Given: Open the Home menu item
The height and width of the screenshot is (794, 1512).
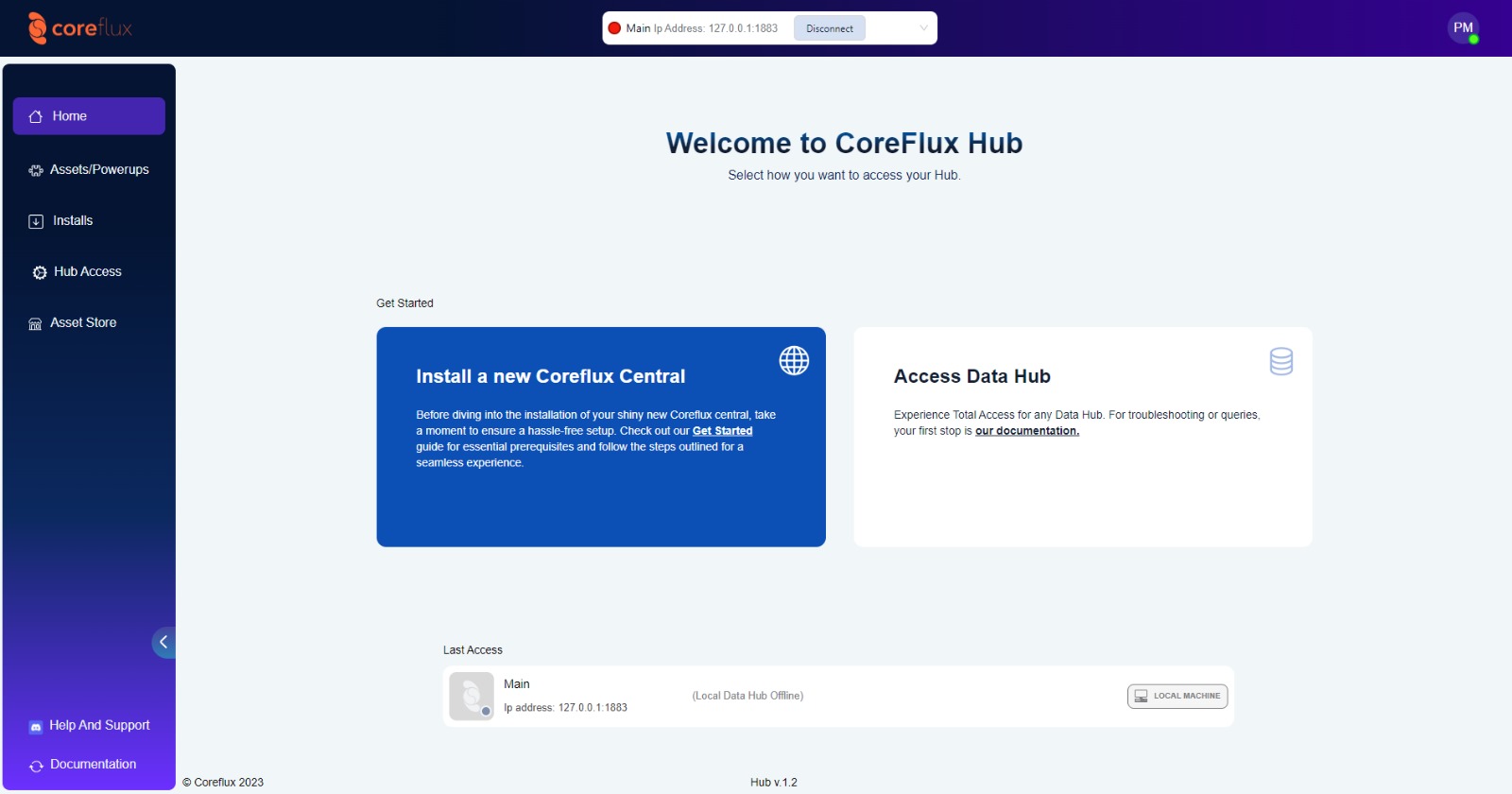Looking at the screenshot, I should [x=89, y=116].
